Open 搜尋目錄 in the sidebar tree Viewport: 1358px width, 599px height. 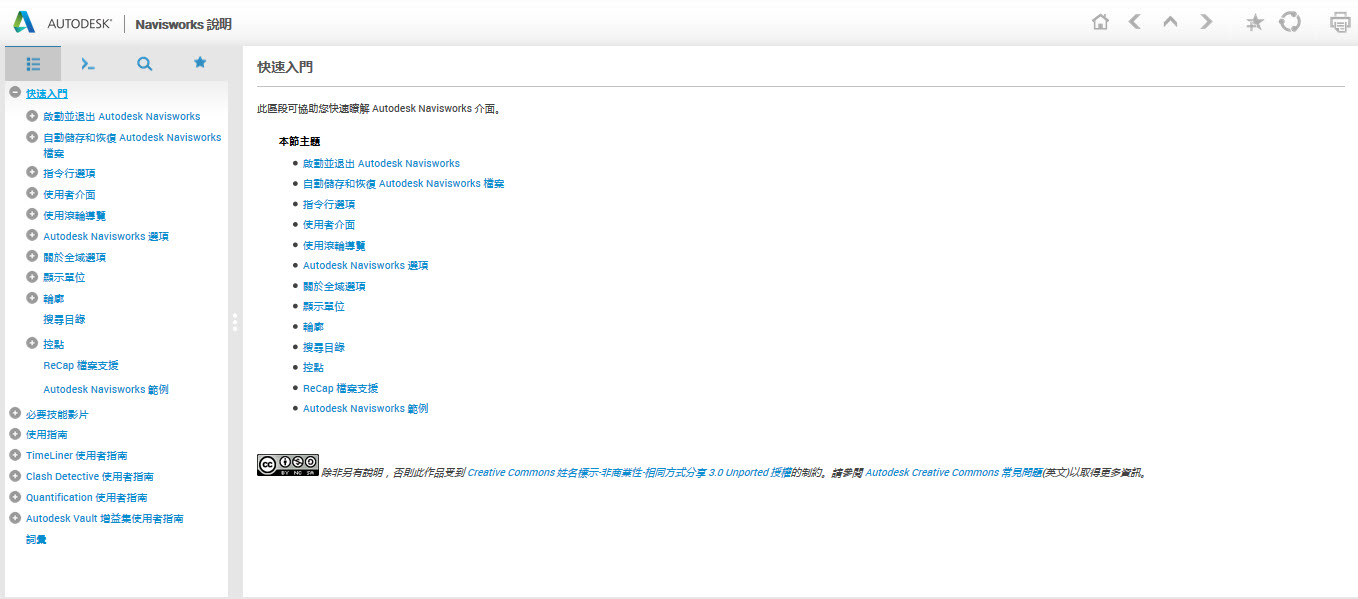coord(64,320)
